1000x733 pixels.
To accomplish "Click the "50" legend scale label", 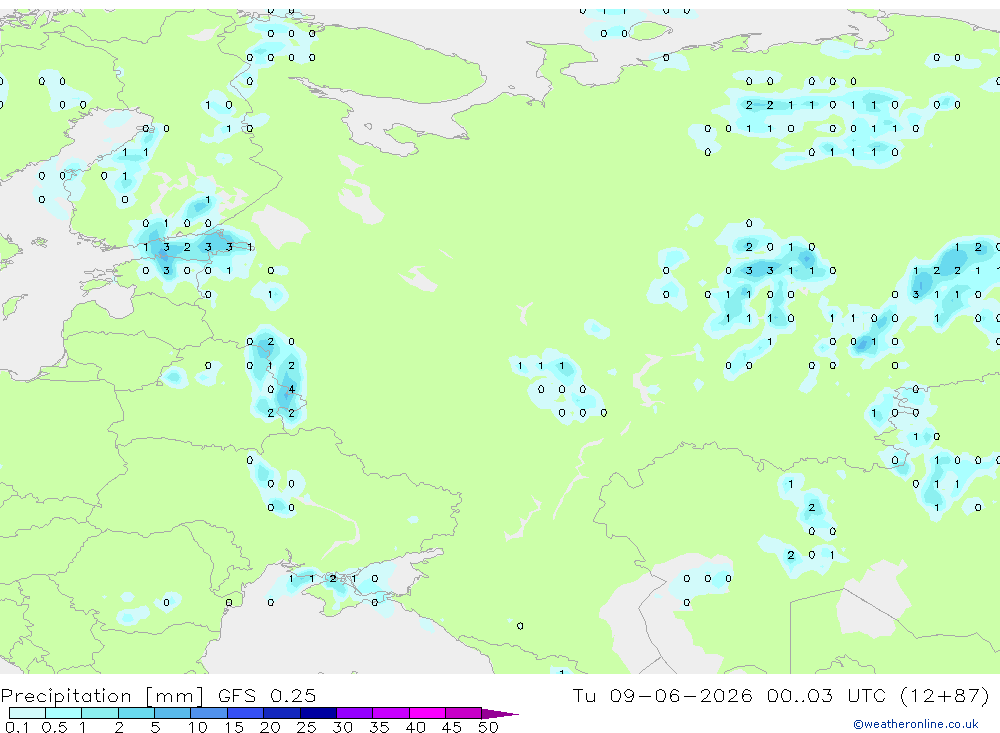I will pyautogui.click(x=488, y=727).
